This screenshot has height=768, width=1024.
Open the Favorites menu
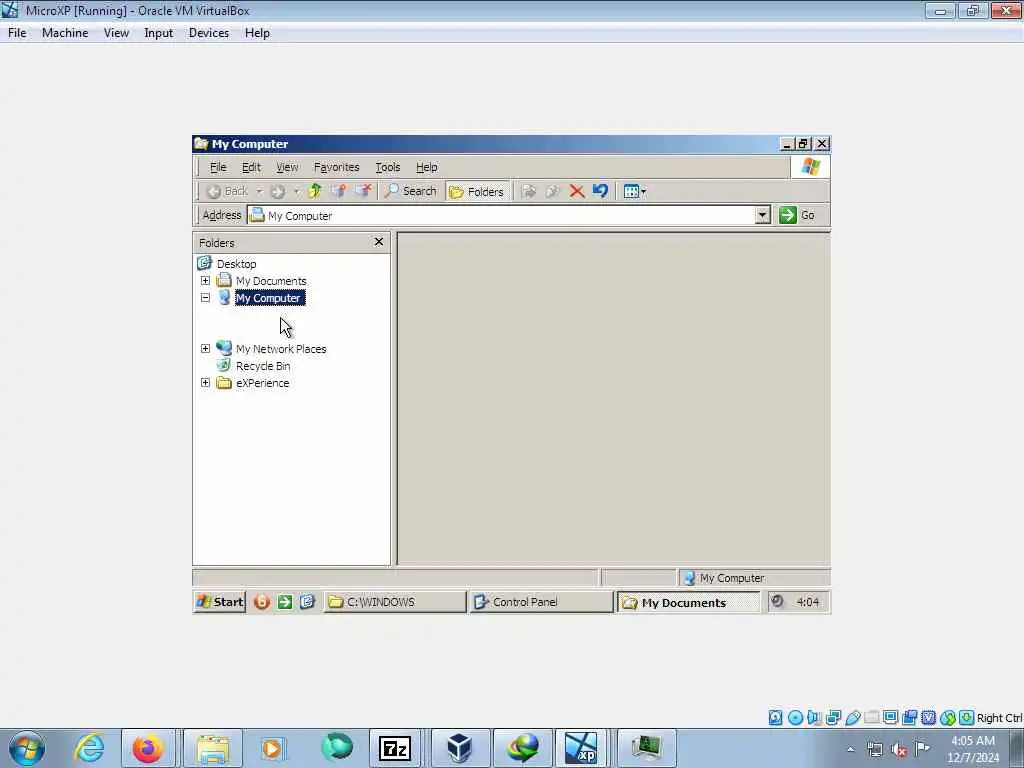(336, 167)
